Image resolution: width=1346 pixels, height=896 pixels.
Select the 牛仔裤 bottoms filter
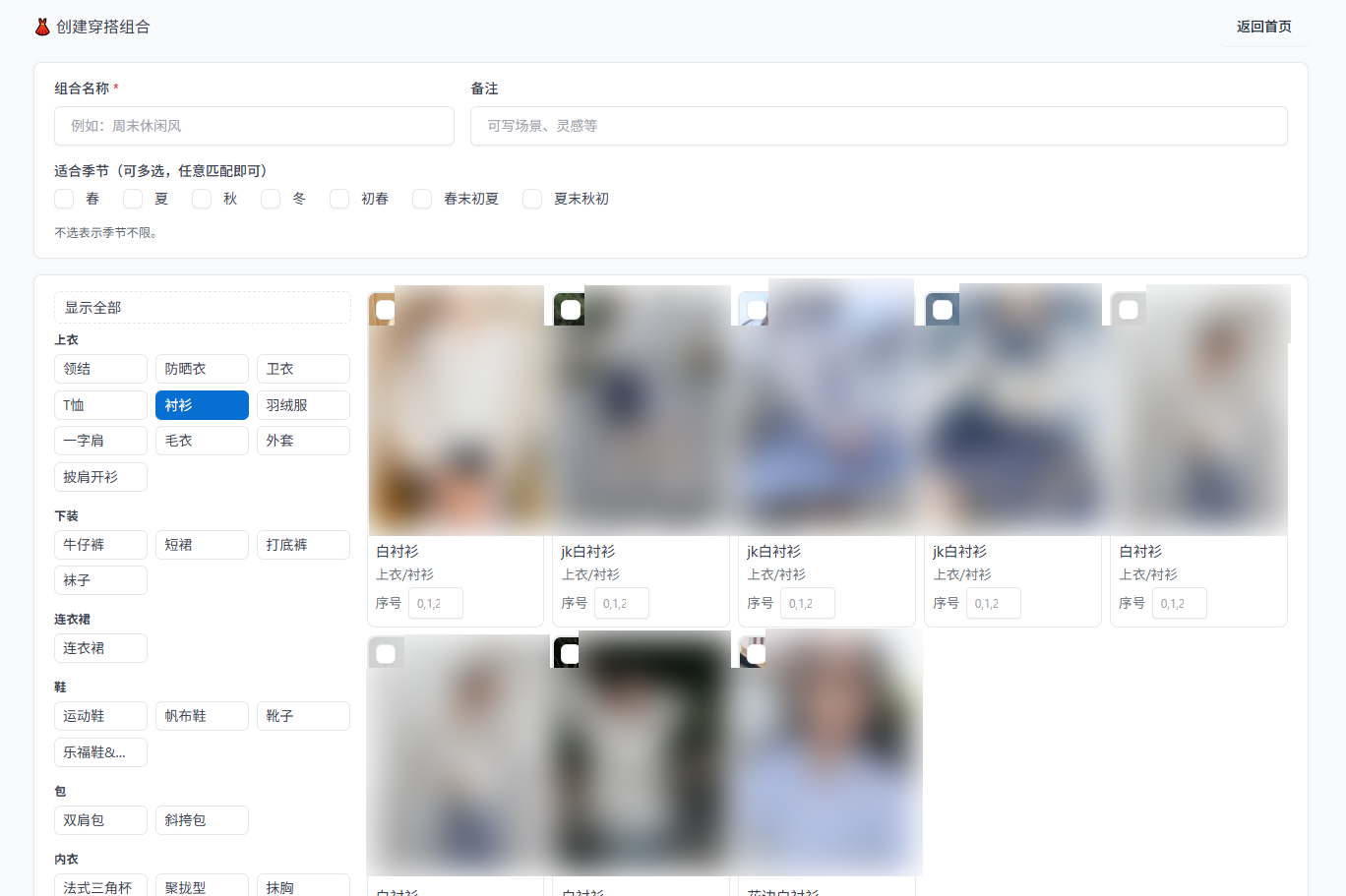pos(100,544)
